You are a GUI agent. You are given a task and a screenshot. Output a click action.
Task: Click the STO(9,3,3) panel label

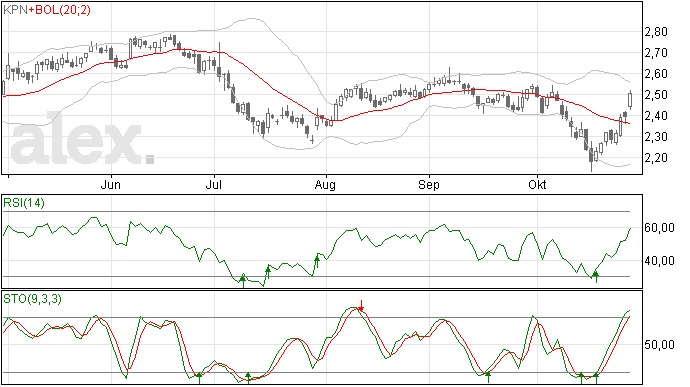(32, 299)
